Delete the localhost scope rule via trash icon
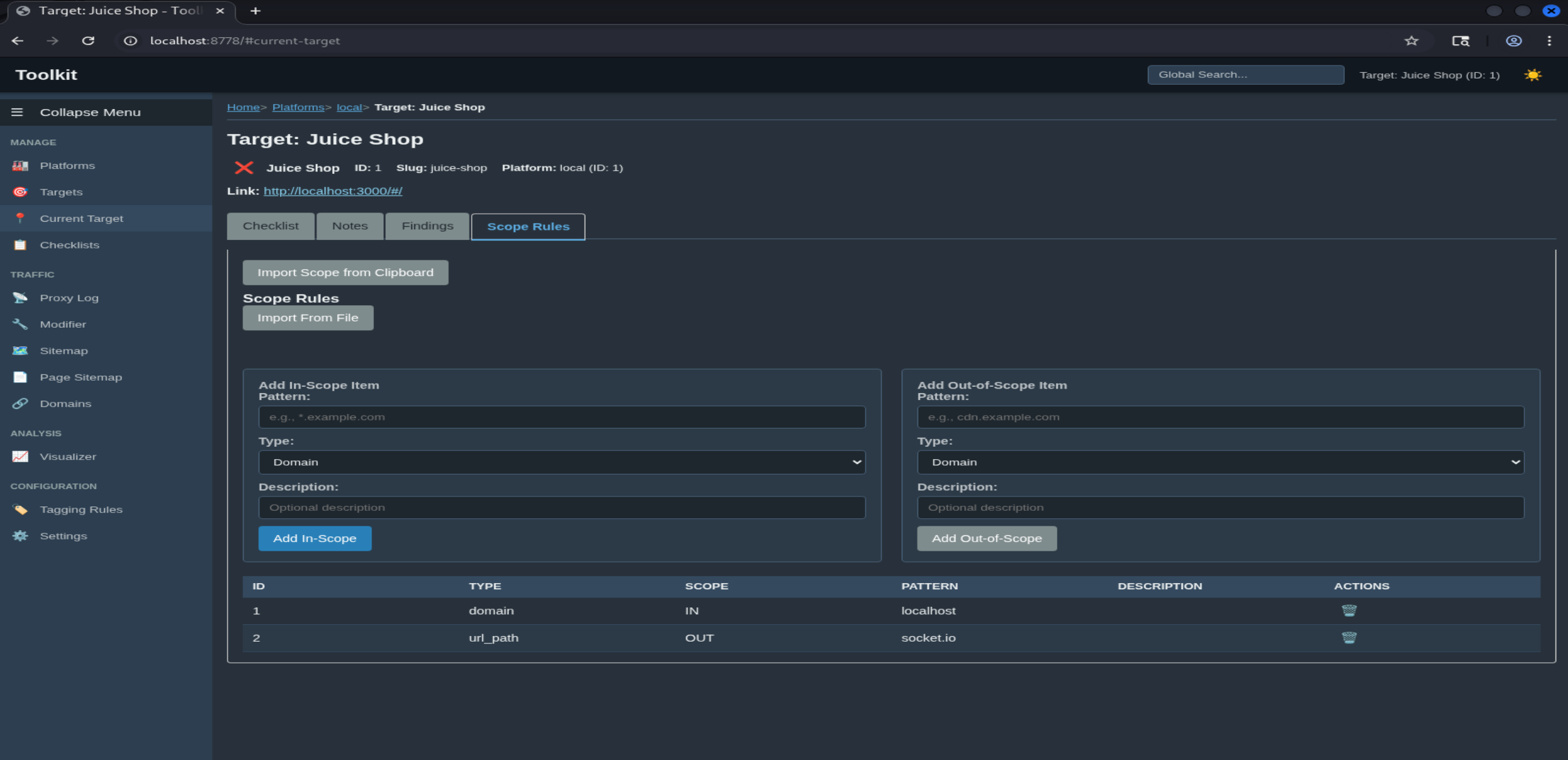Screen dimensions: 1568x760 [1349, 610]
